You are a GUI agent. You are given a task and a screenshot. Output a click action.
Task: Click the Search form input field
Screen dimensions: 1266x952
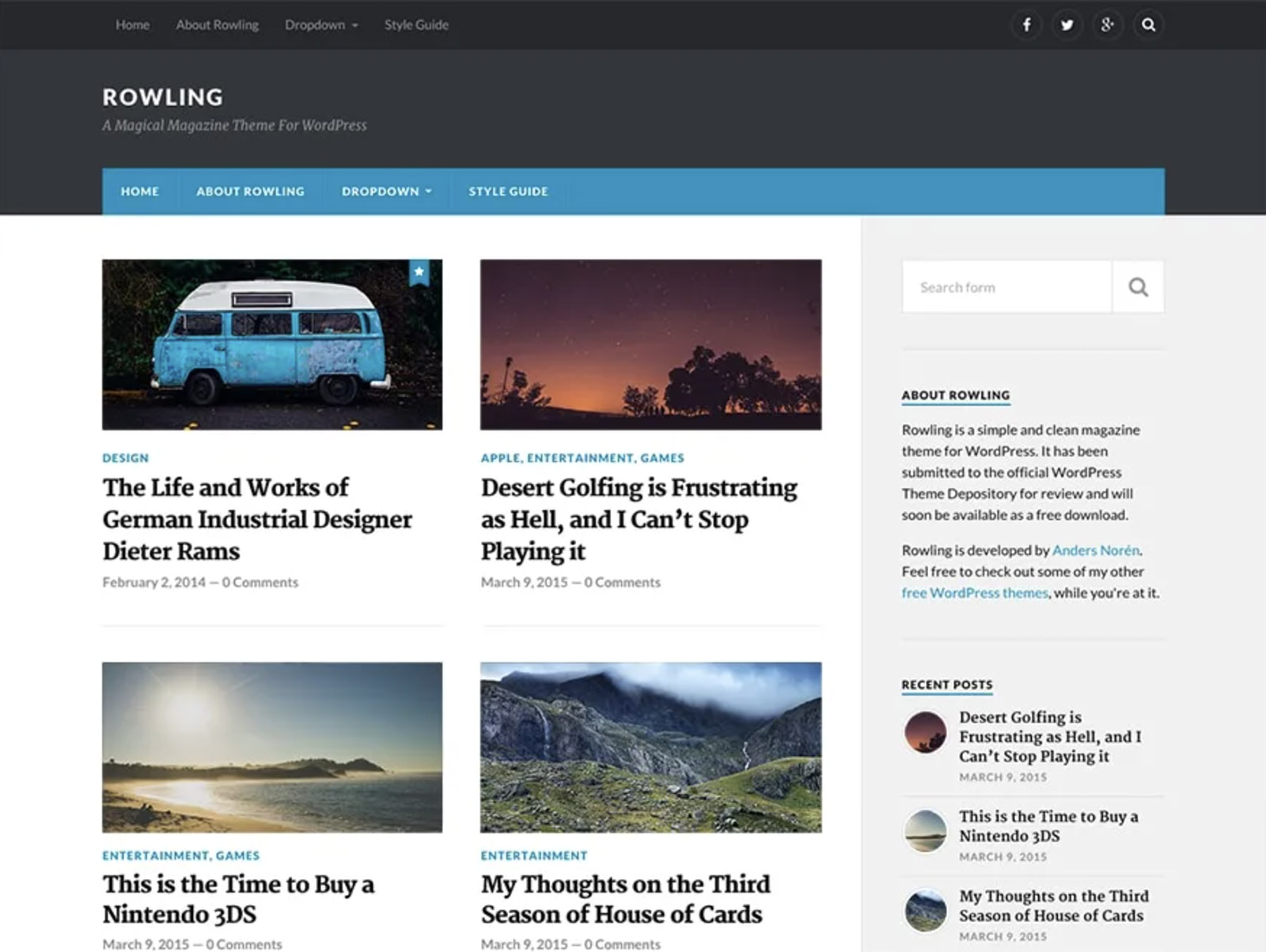[x=1006, y=287]
